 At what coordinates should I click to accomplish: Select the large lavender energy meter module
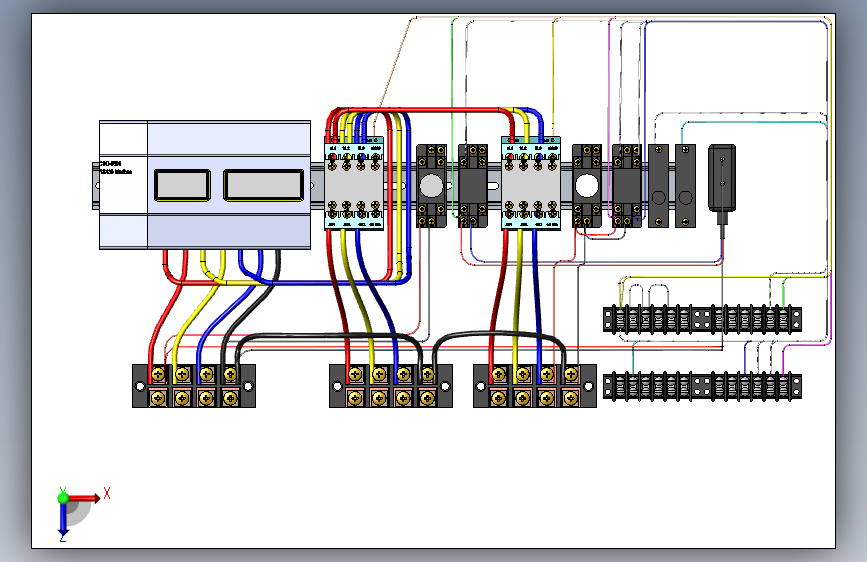point(205,185)
